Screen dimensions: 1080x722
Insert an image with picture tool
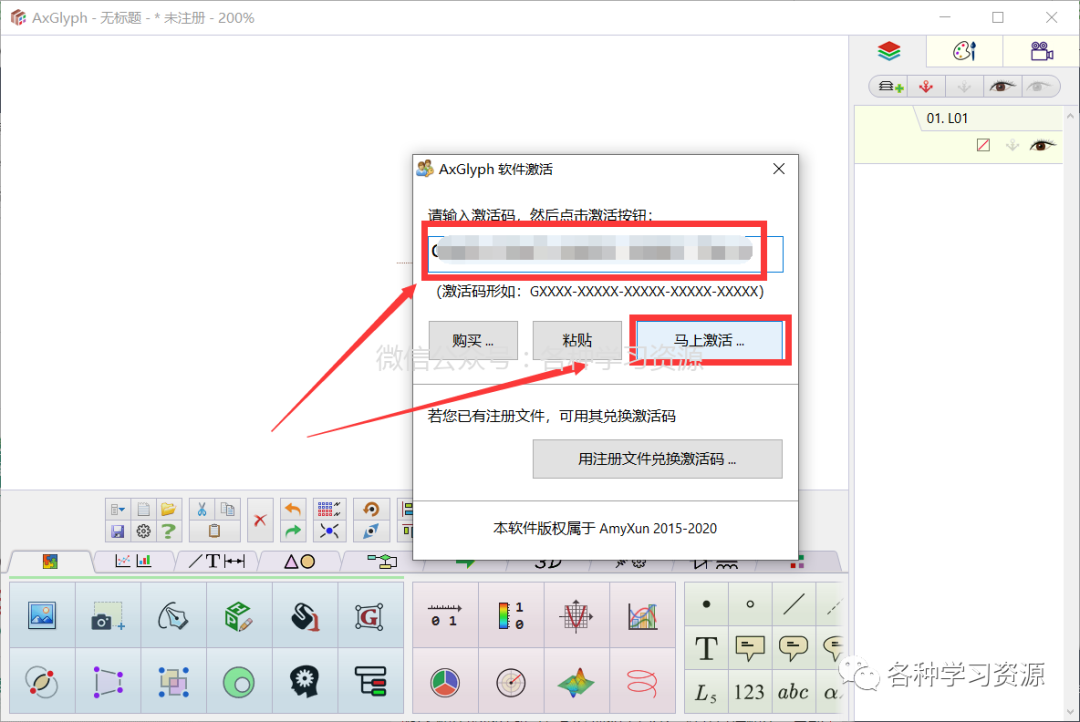[42, 615]
